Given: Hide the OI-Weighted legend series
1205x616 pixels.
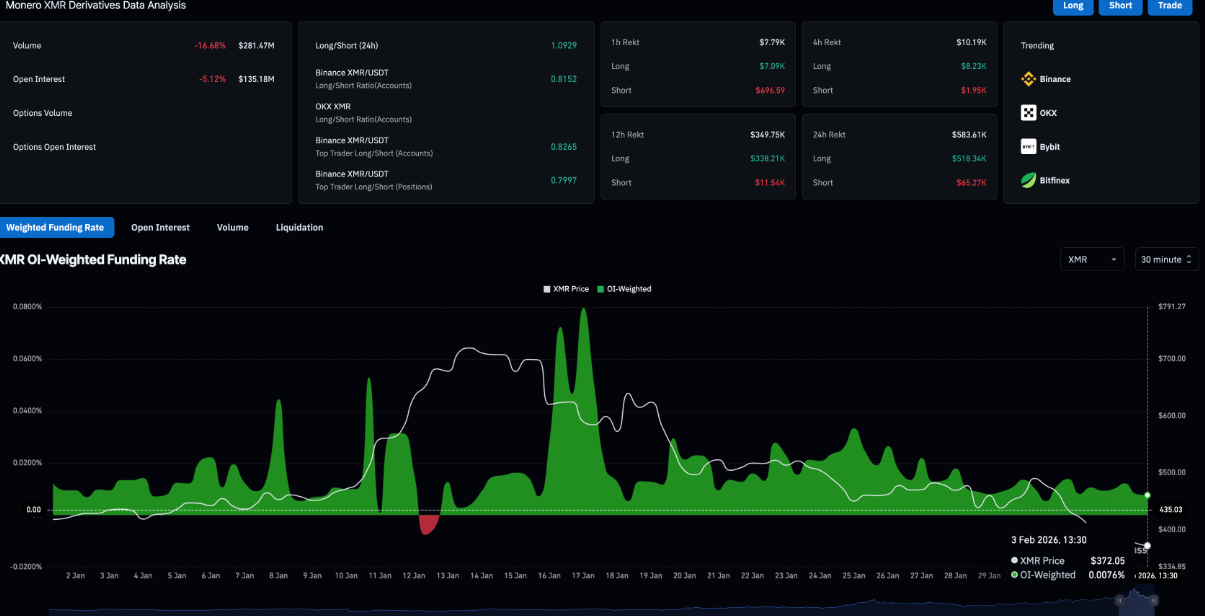Looking at the screenshot, I should point(625,289).
